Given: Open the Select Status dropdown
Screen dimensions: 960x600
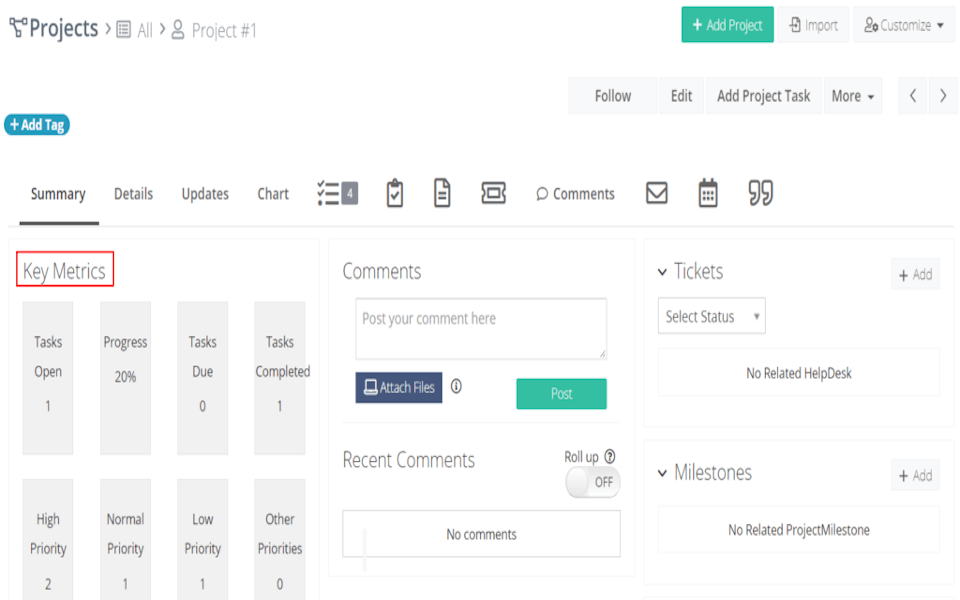Looking at the screenshot, I should click(711, 316).
